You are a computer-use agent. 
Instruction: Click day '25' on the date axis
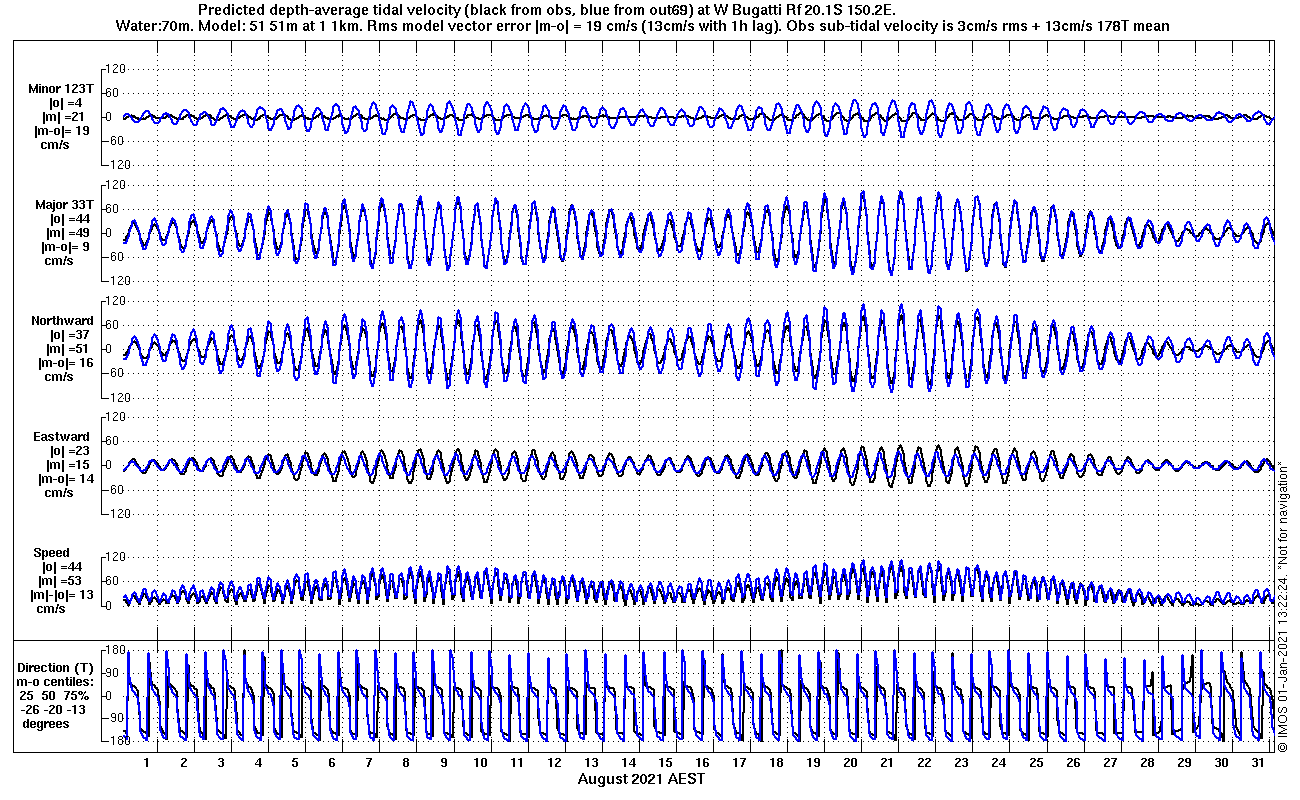pyautogui.click(x=1035, y=763)
